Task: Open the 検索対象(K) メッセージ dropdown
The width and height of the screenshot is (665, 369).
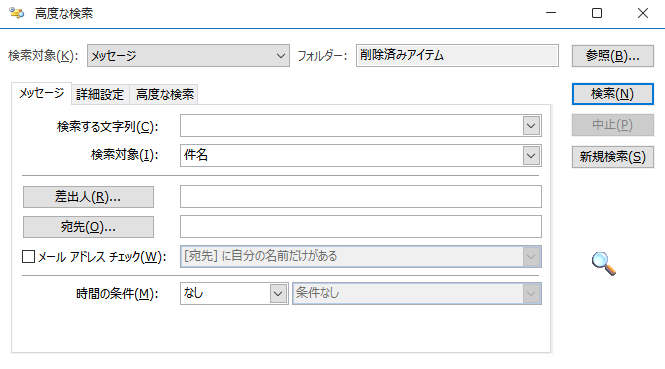Action: coord(188,56)
